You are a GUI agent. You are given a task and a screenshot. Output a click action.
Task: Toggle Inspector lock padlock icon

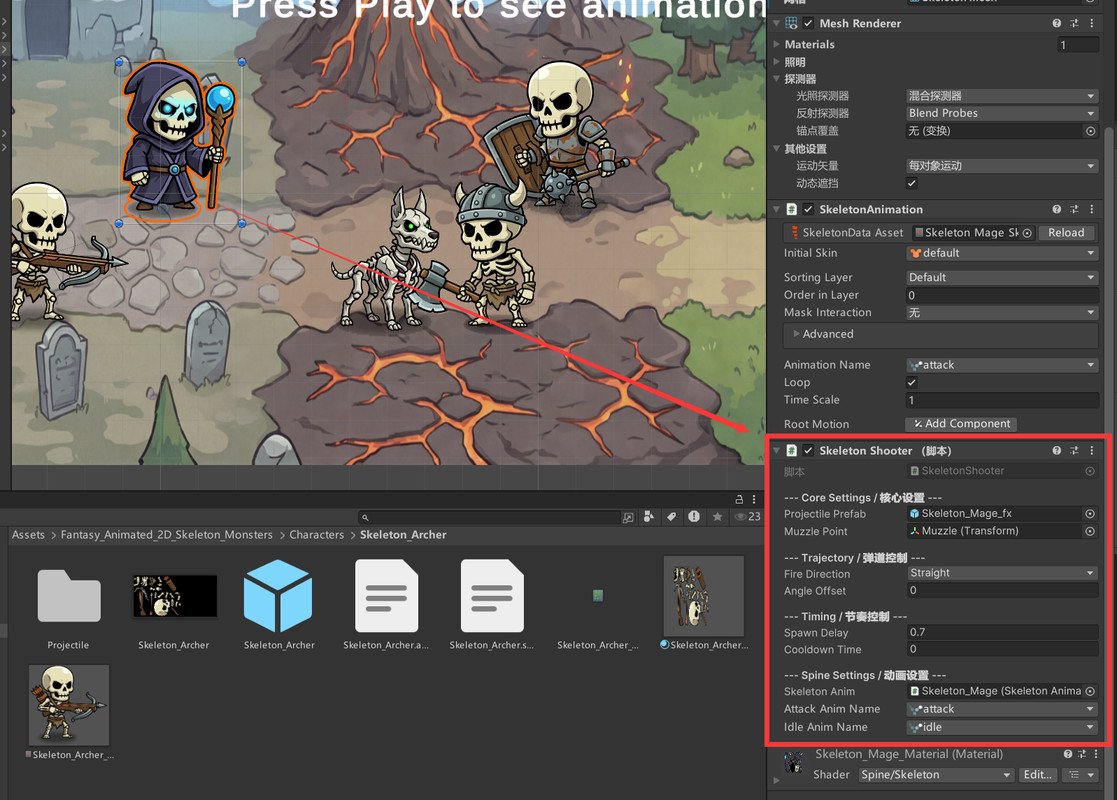(x=737, y=497)
